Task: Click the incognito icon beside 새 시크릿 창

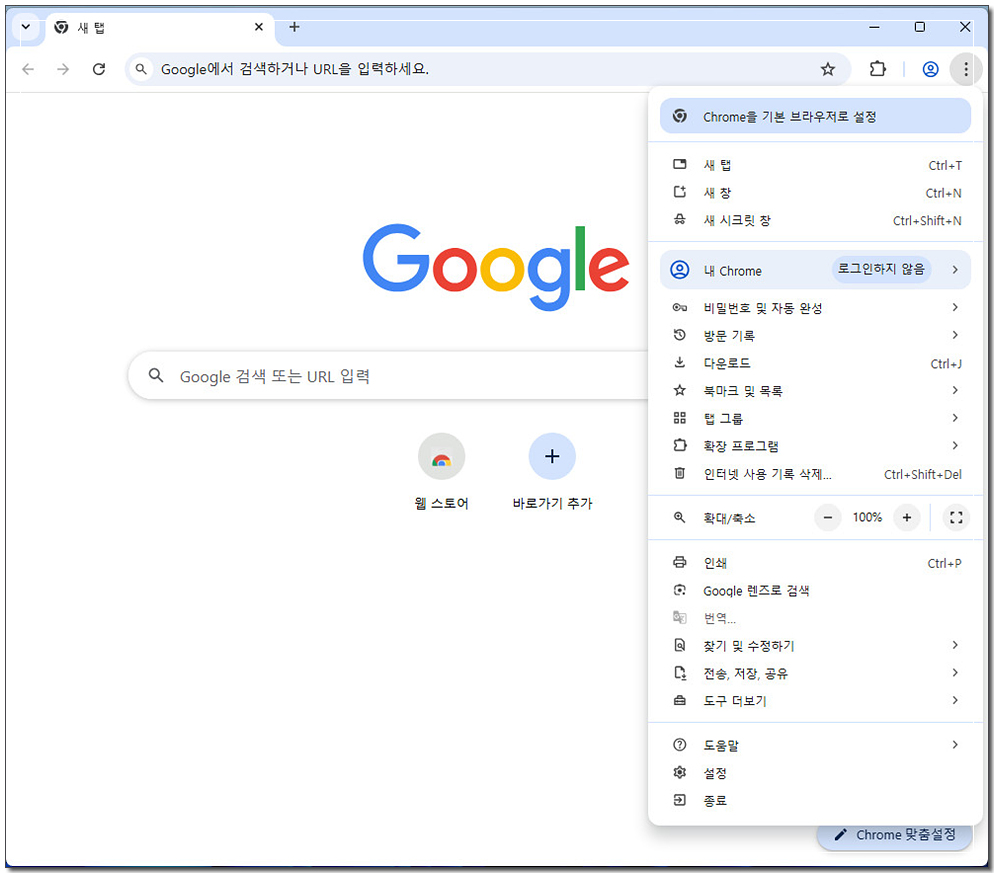Action: 680,219
